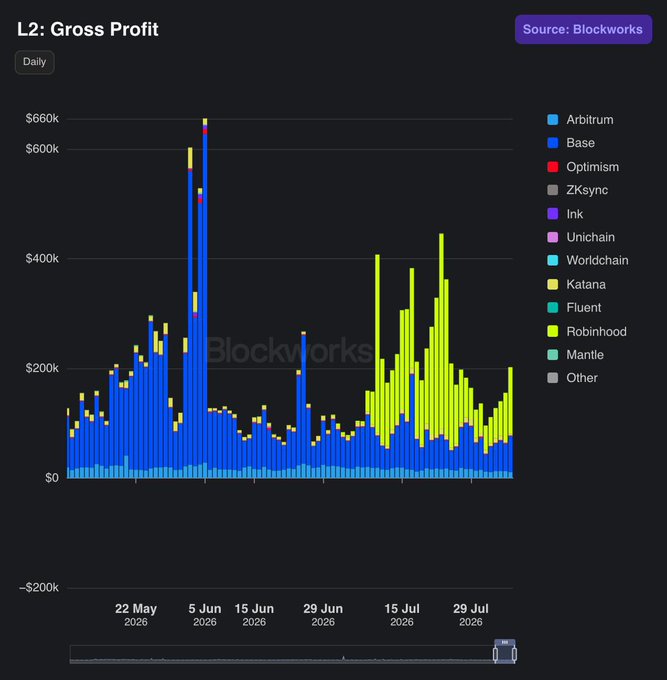
Task: Click the Mantle legend label
Action: pos(585,355)
